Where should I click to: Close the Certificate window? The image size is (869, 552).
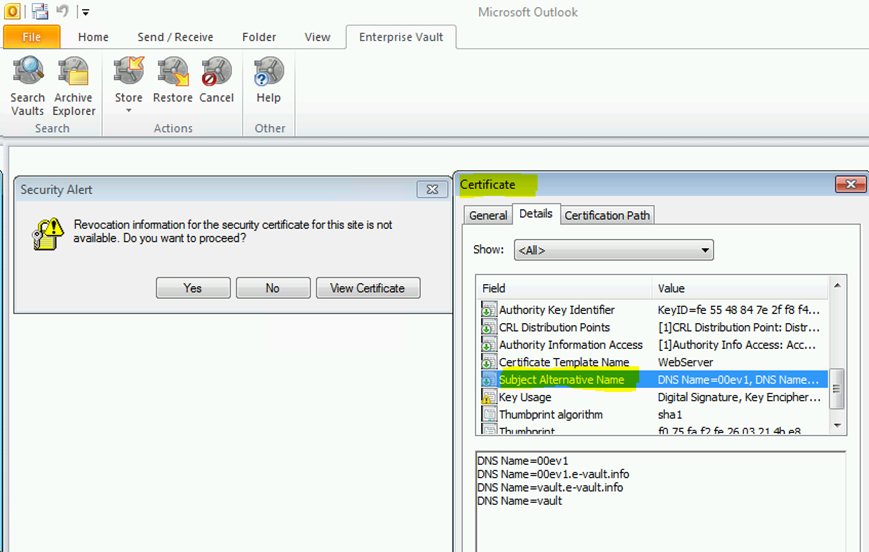851,184
